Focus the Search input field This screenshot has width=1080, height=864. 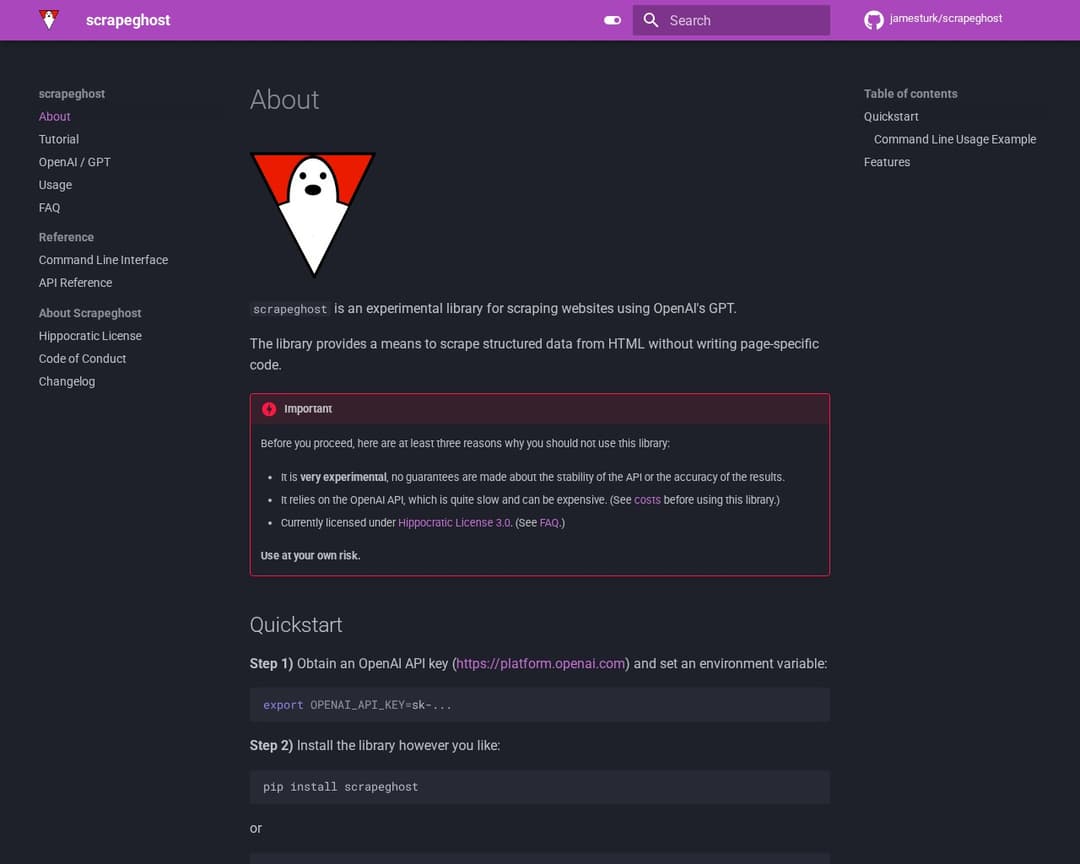[731, 20]
